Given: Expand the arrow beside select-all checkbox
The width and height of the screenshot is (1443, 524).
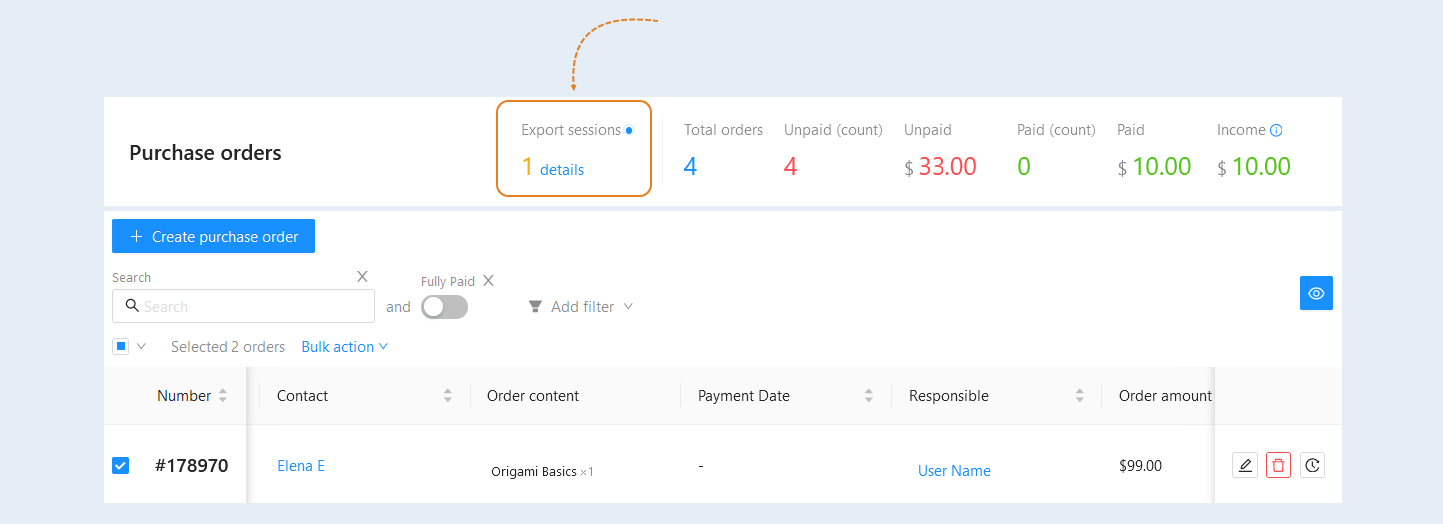Looking at the screenshot, I should point(141,347).
